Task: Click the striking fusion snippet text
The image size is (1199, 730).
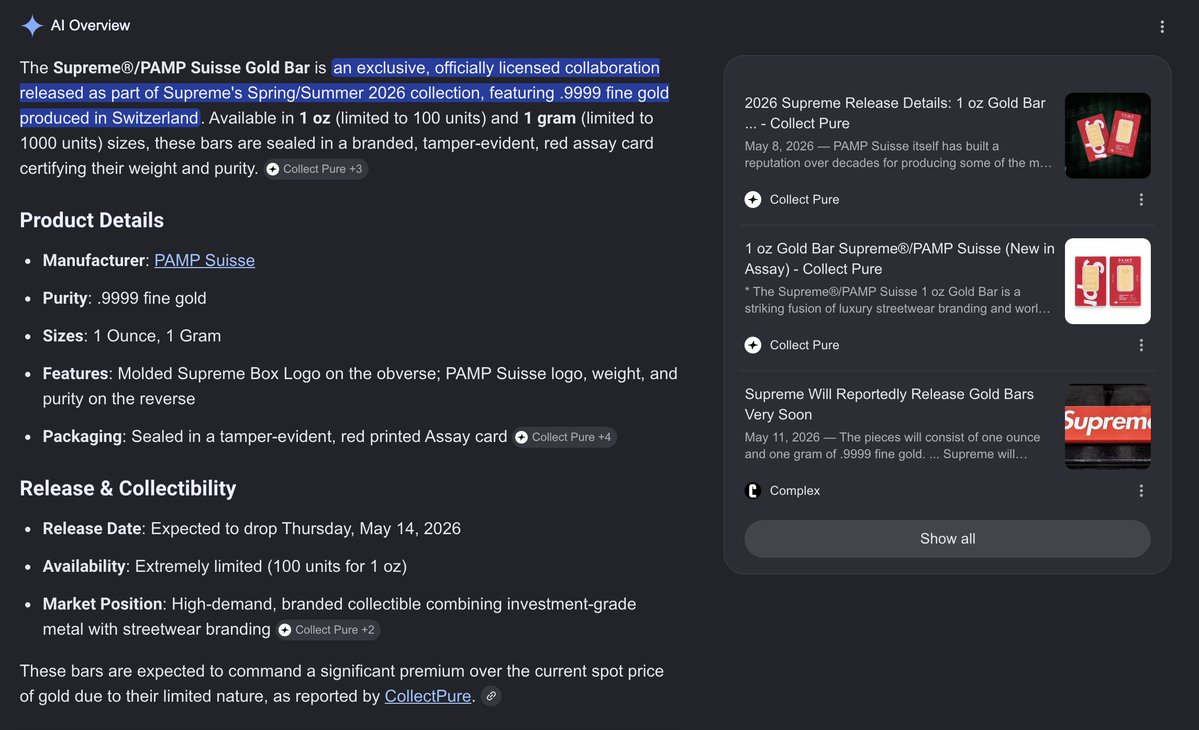Action: click(x=897, y=300)
